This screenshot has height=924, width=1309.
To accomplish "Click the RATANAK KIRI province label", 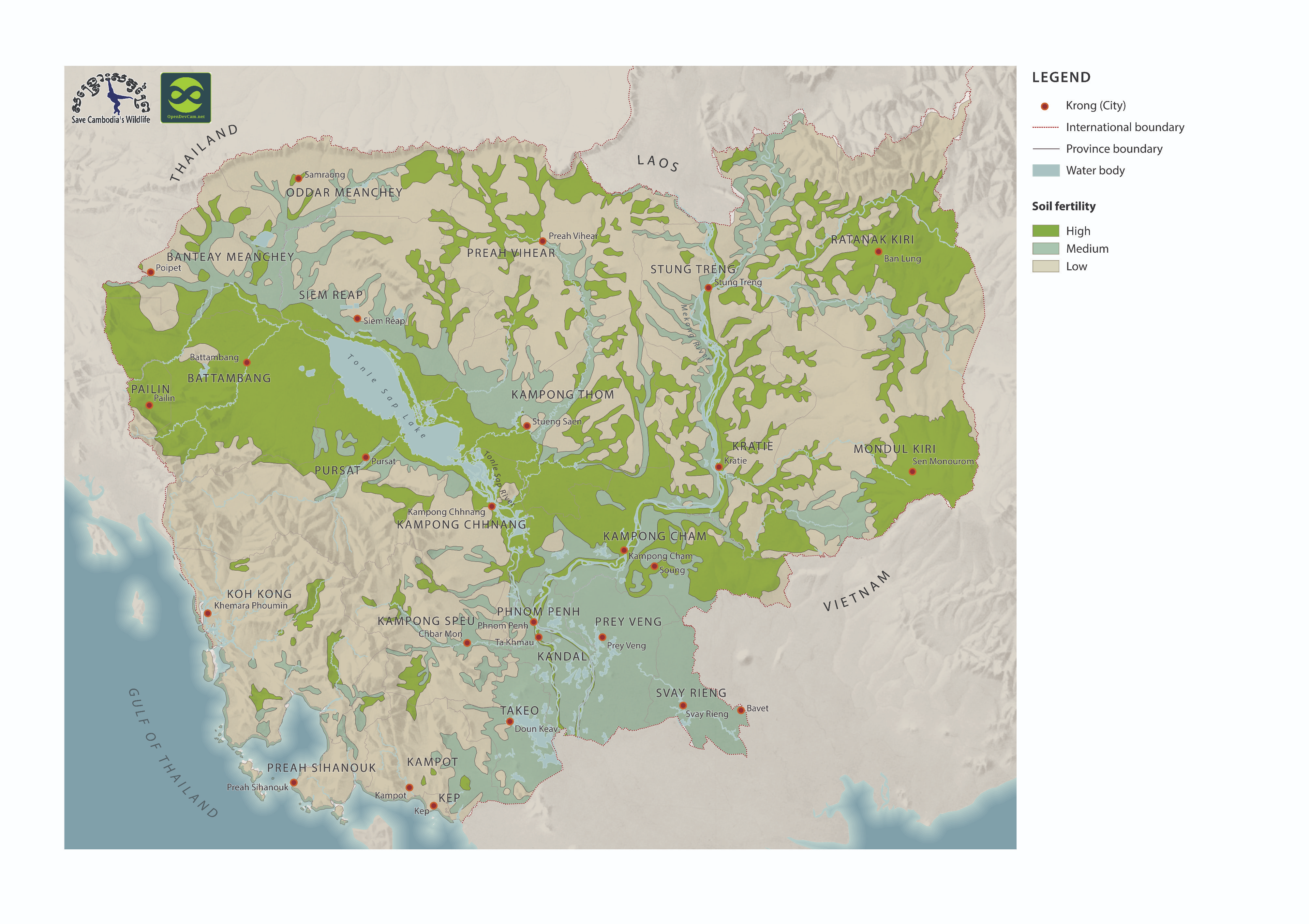I will pyautogui.click(x=872, y=239).
